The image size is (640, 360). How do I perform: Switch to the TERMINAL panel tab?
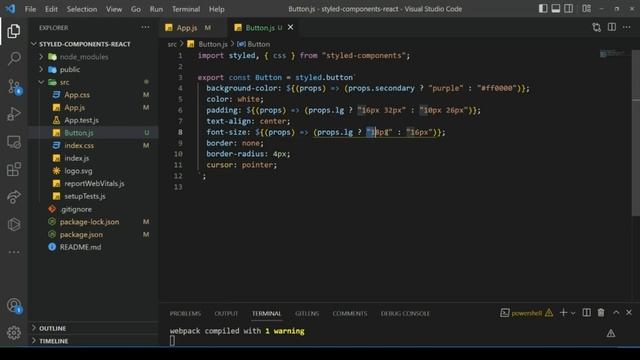(x=267, y=313)
